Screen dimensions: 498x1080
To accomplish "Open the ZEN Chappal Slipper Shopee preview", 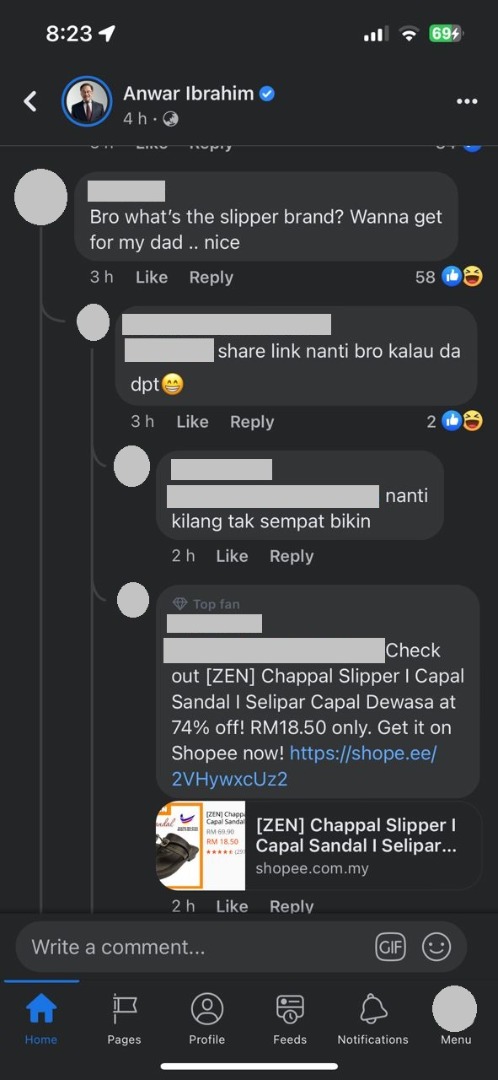I will click(x=318, y=846).
